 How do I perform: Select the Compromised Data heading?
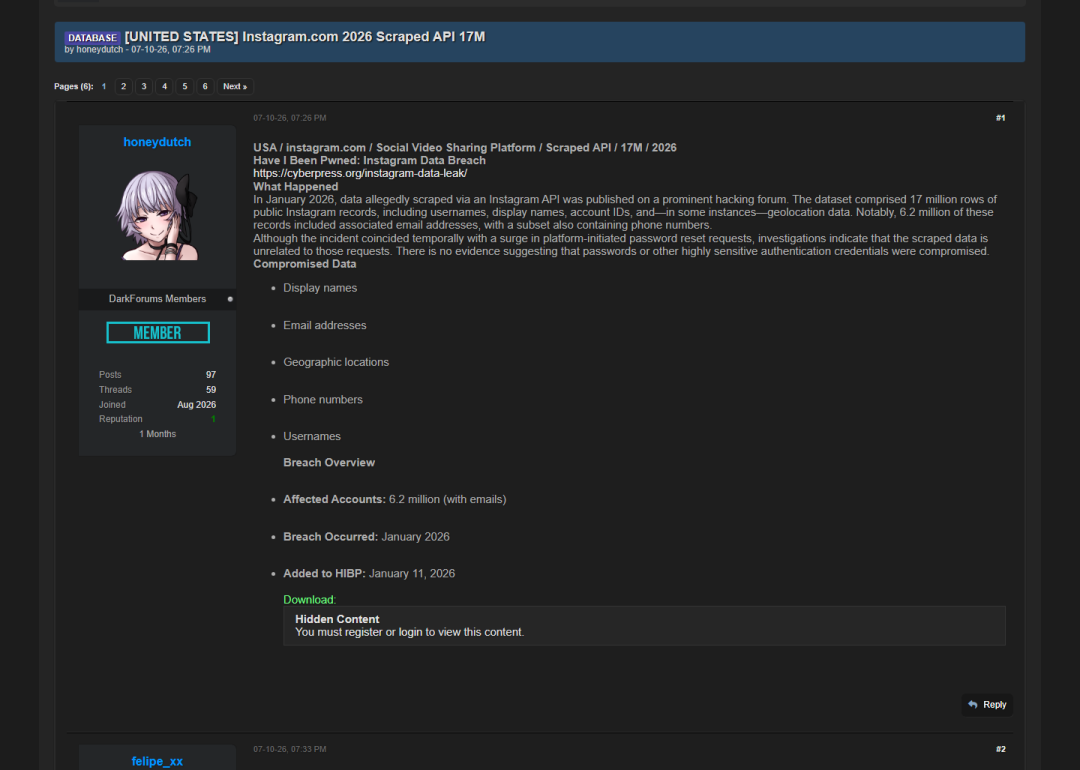click(x=304, y=264)
